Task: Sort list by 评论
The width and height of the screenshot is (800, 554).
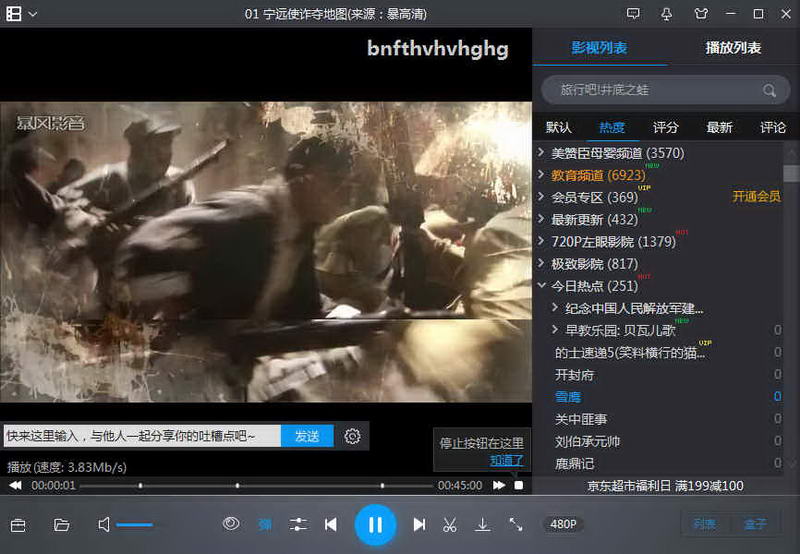Action: 773,127
